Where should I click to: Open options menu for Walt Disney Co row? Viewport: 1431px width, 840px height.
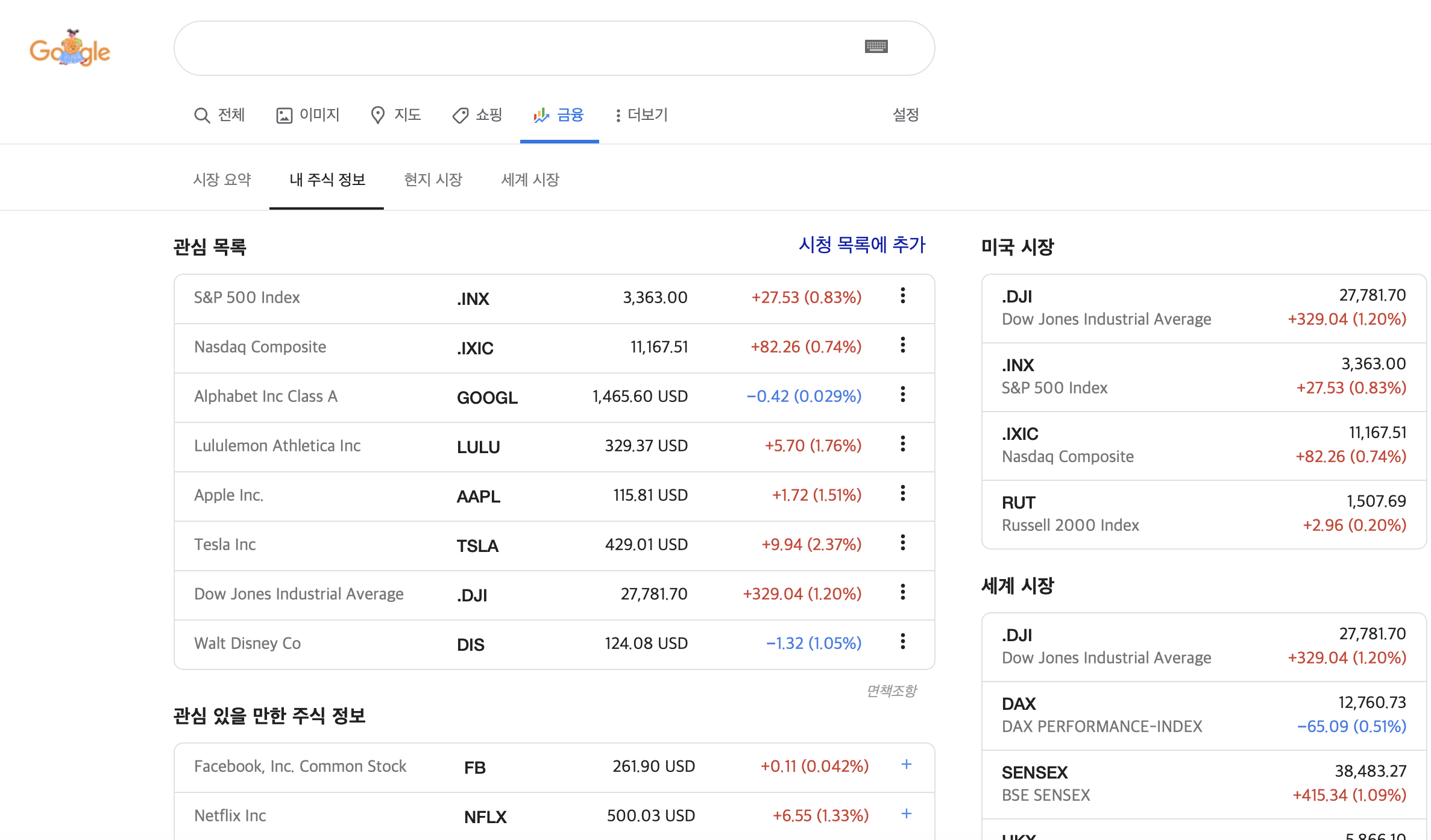click(902, 641)
